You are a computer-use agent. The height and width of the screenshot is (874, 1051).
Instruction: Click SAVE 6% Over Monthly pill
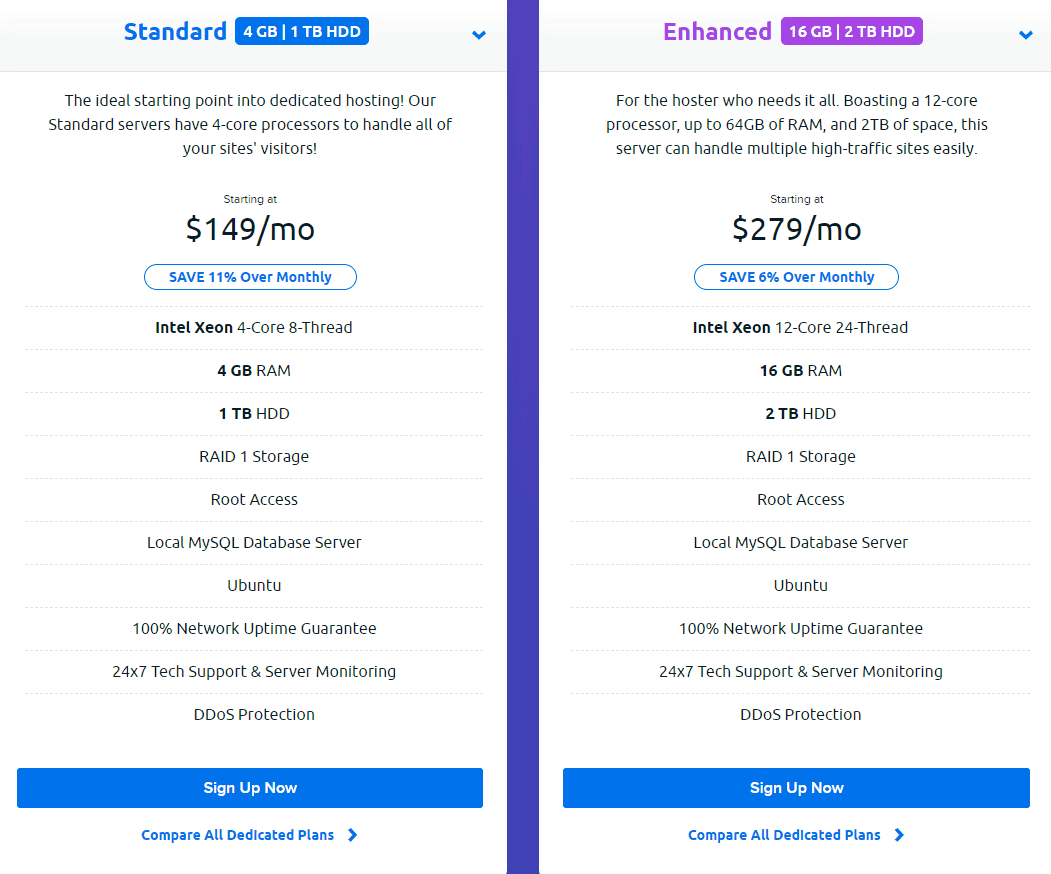click(x=796, y=277)
